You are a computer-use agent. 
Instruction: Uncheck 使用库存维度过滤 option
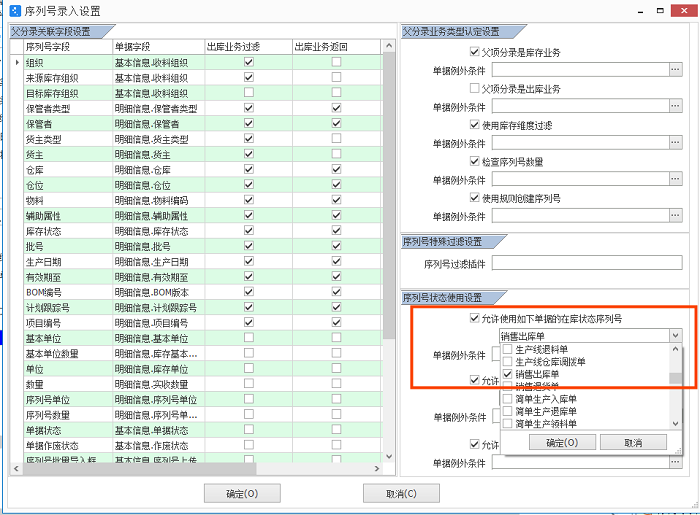point(475,125)
